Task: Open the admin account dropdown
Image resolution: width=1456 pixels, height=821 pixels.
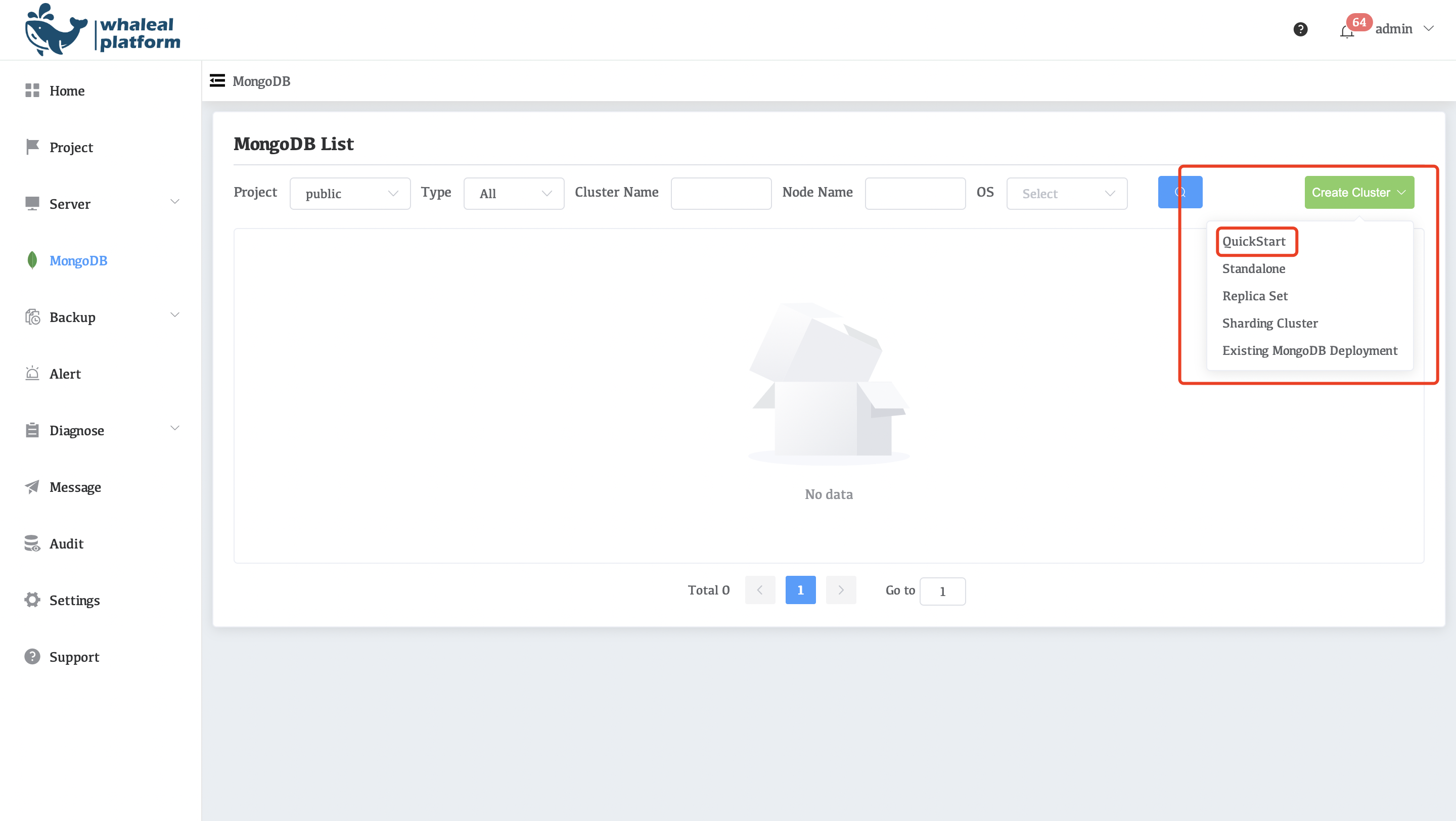Action: (1394, 28)
